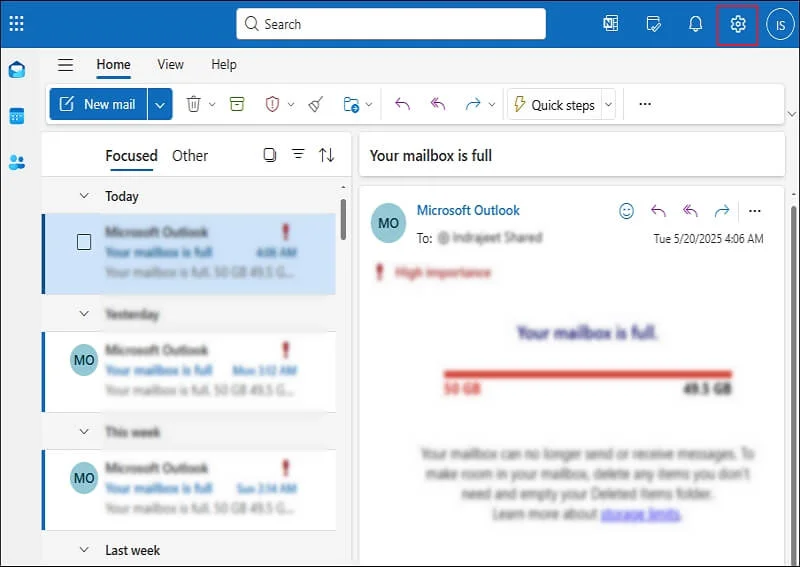Click the MO avatar on Sun message

click(84, 478)
